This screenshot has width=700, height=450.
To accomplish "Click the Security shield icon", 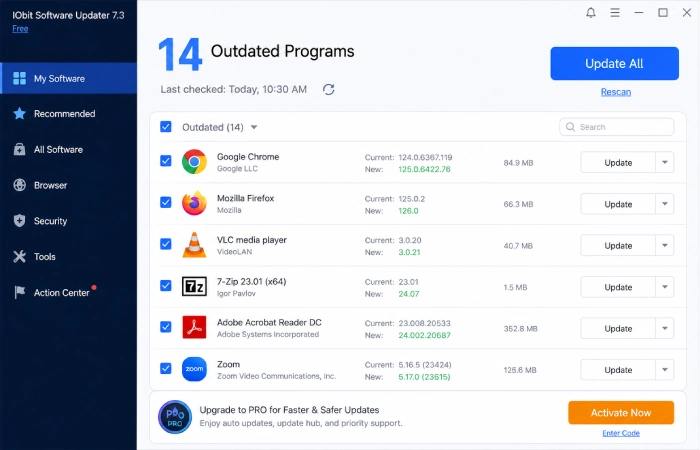I will click(19, 221).
